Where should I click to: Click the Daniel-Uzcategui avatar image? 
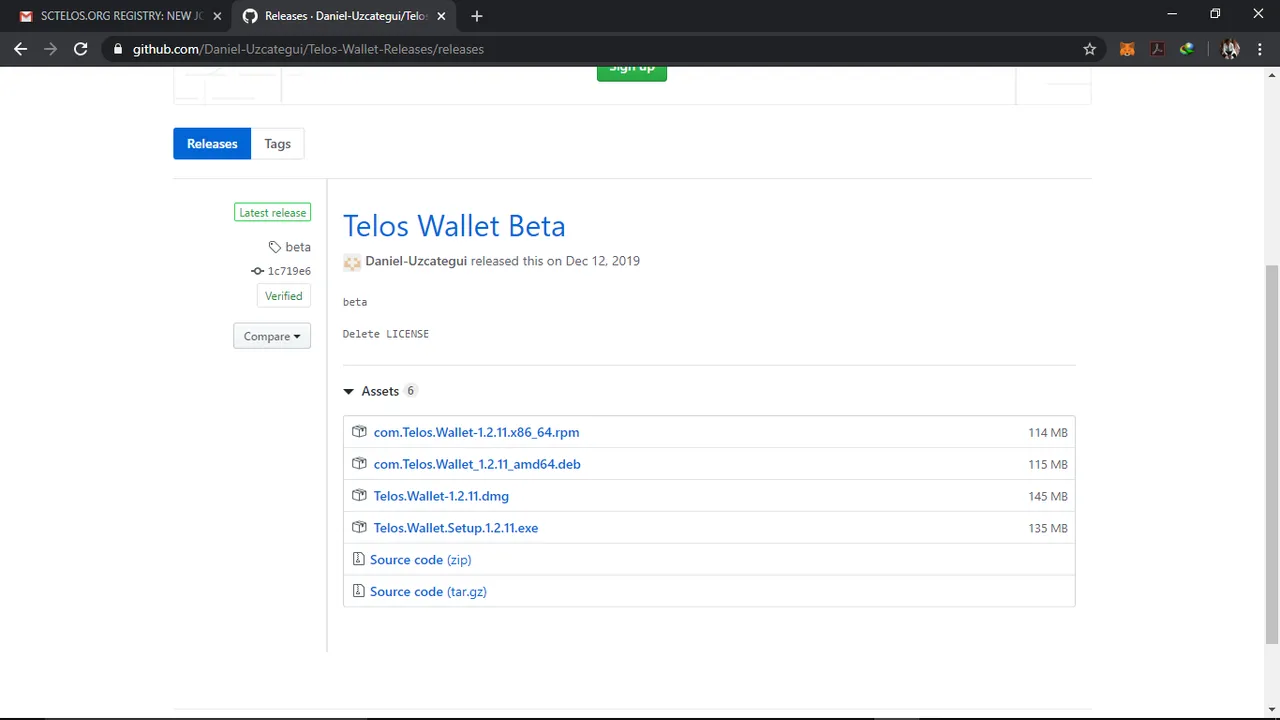pos(352,262)
